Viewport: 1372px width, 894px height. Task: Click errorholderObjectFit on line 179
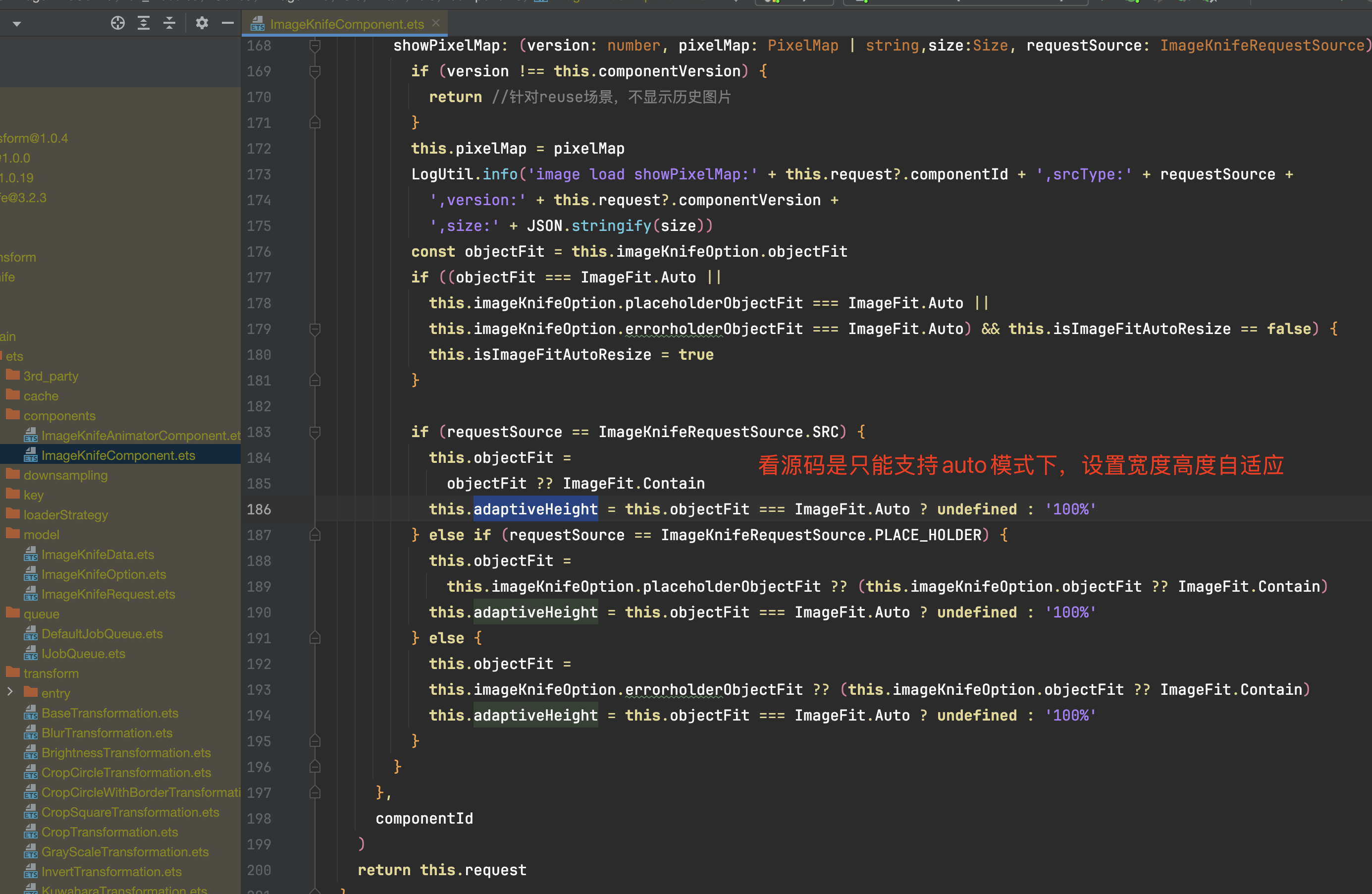tap(714, 329)
